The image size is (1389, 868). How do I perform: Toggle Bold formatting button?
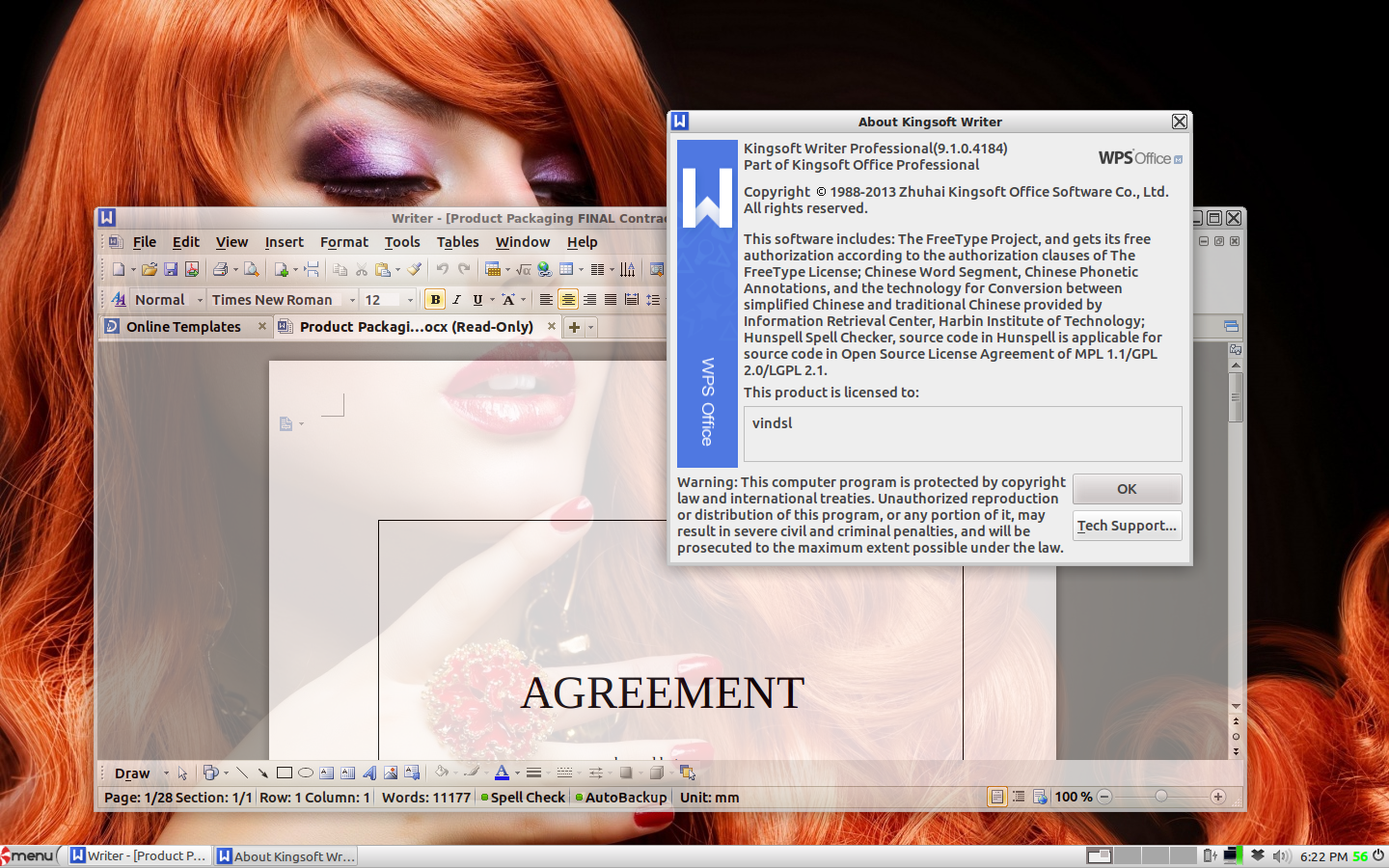pos(435,300)
